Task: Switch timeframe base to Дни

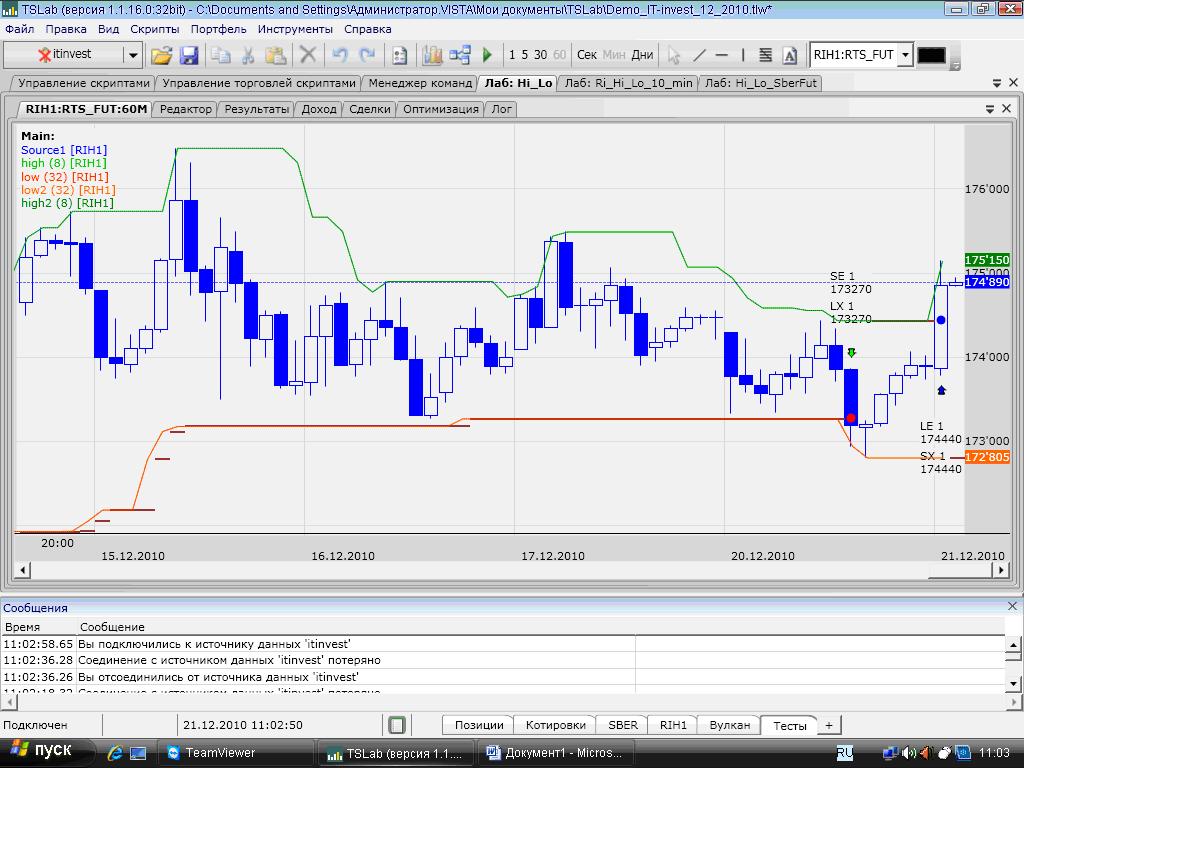Action: pos(642,55)
